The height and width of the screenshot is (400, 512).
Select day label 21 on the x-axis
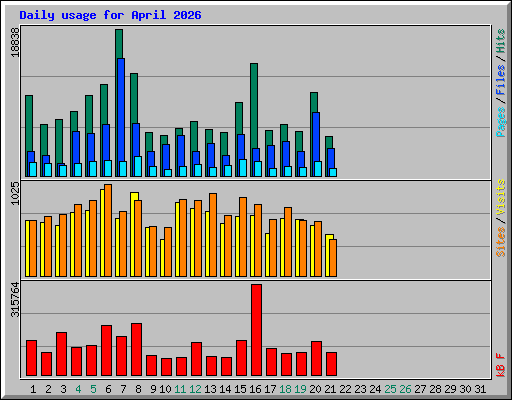click(x=330, y=389)
